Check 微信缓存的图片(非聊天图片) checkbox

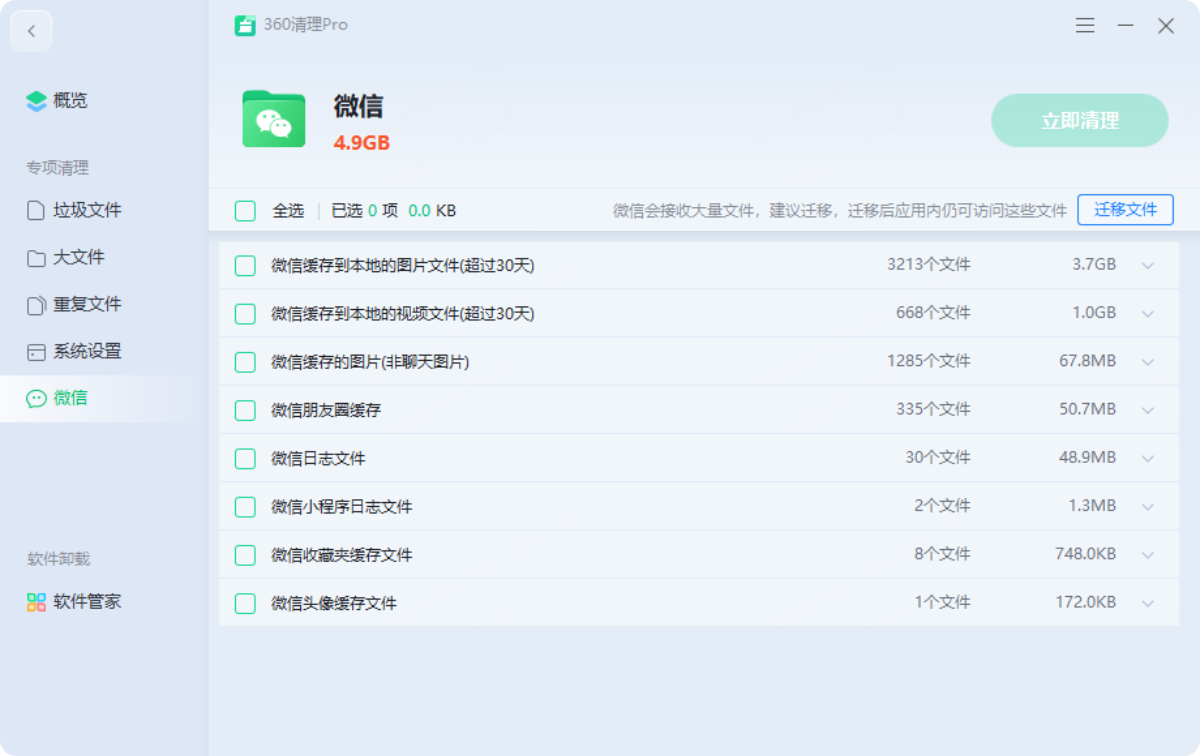click(x=245, y=362)
